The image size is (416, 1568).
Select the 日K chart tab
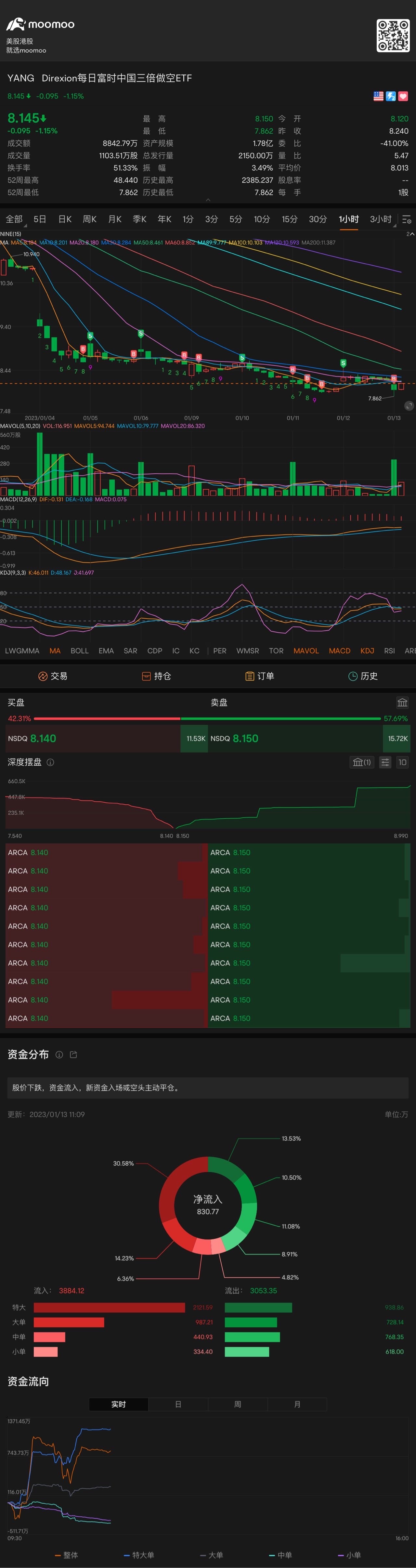[x=65, y=219]
